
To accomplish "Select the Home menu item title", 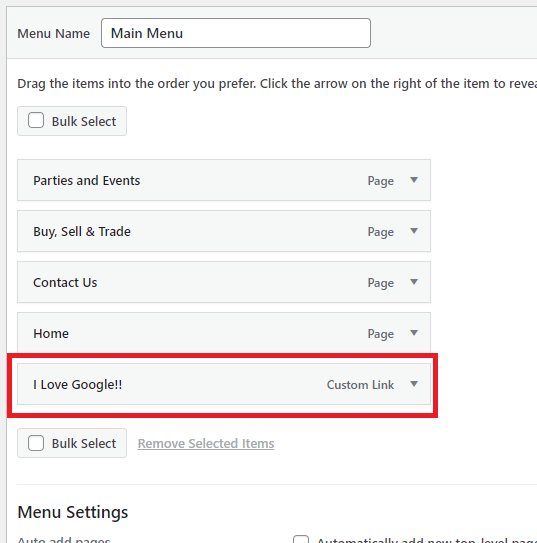I will (51, 333).
